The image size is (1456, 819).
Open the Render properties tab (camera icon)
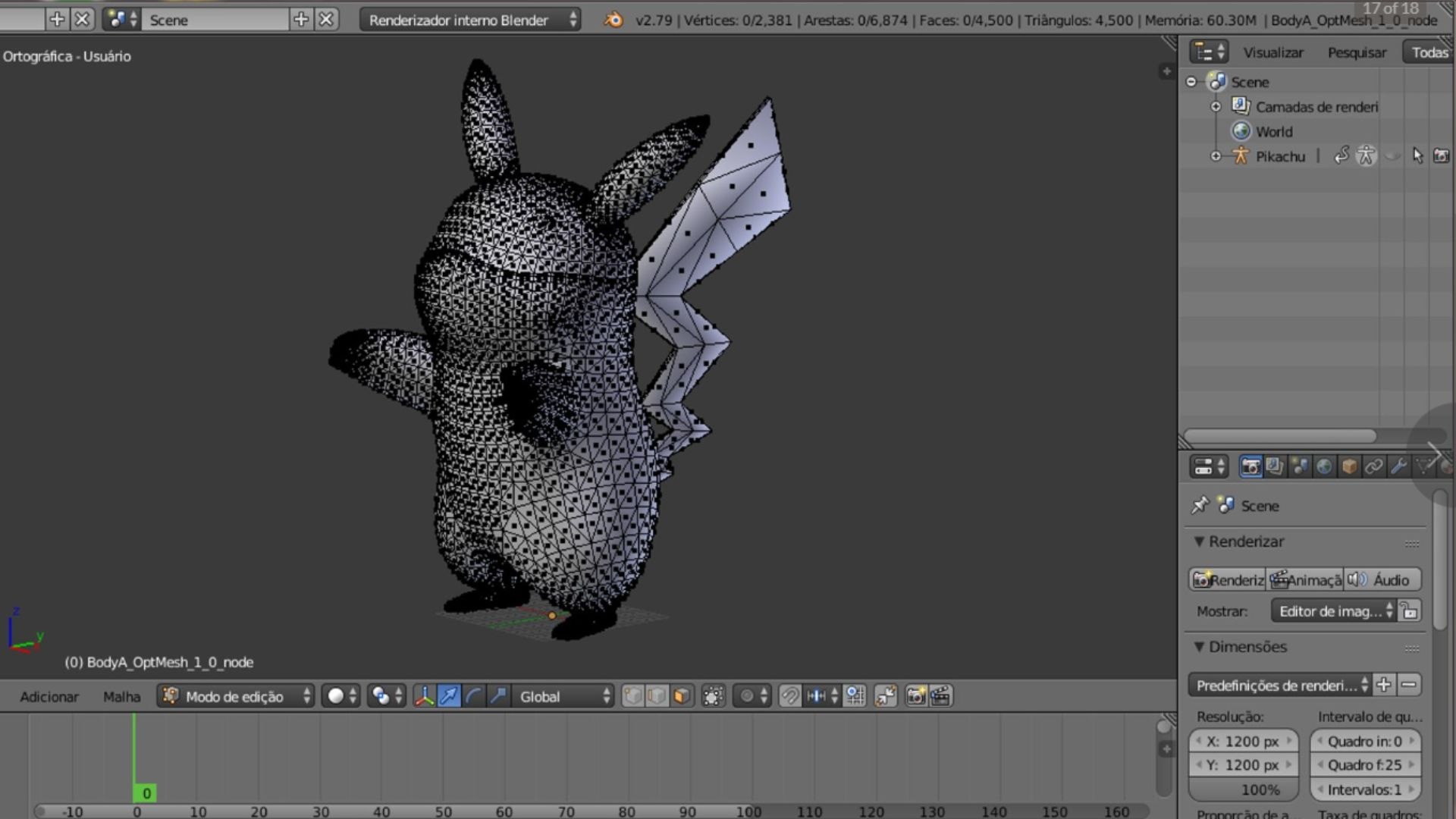point(1250,467)
